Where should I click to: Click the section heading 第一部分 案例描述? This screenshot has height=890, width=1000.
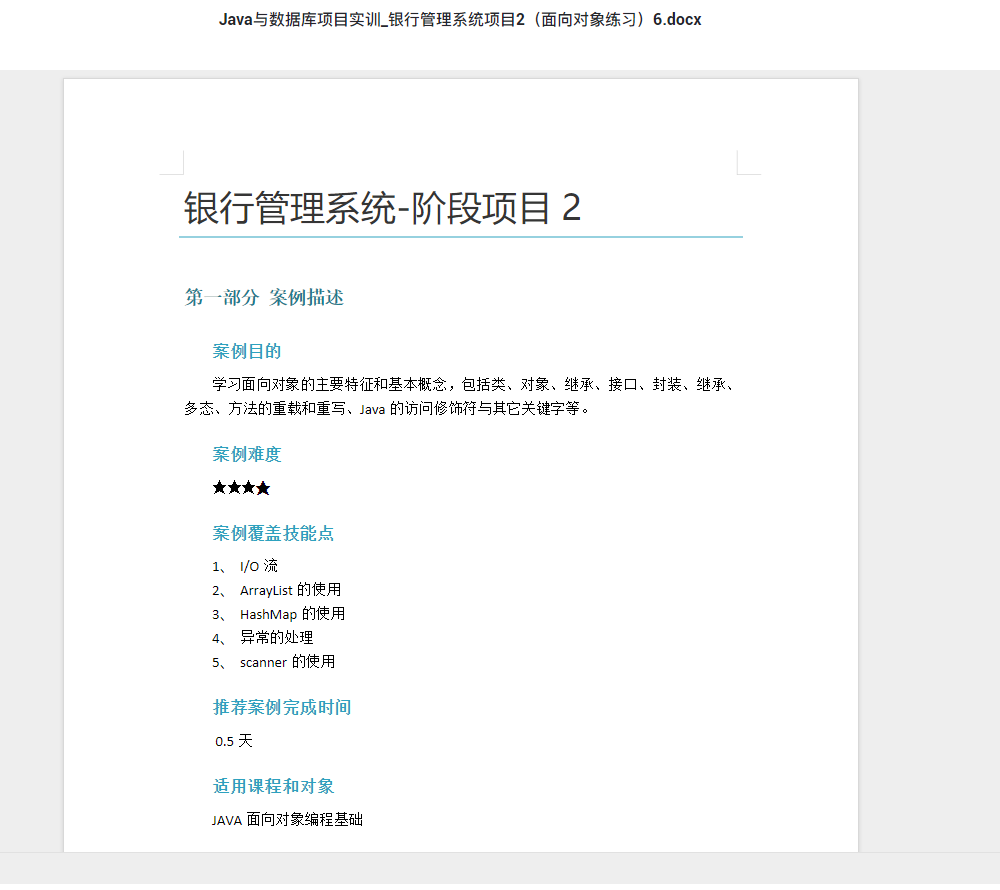pyautogui.click(x=264, y=297)
